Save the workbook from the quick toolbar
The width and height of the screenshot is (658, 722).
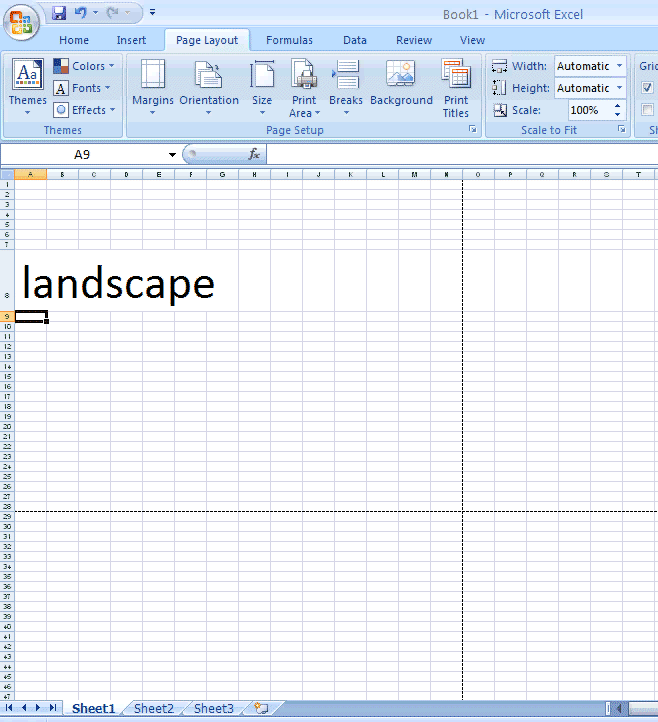pyautogui.click(x=59, y=13)
